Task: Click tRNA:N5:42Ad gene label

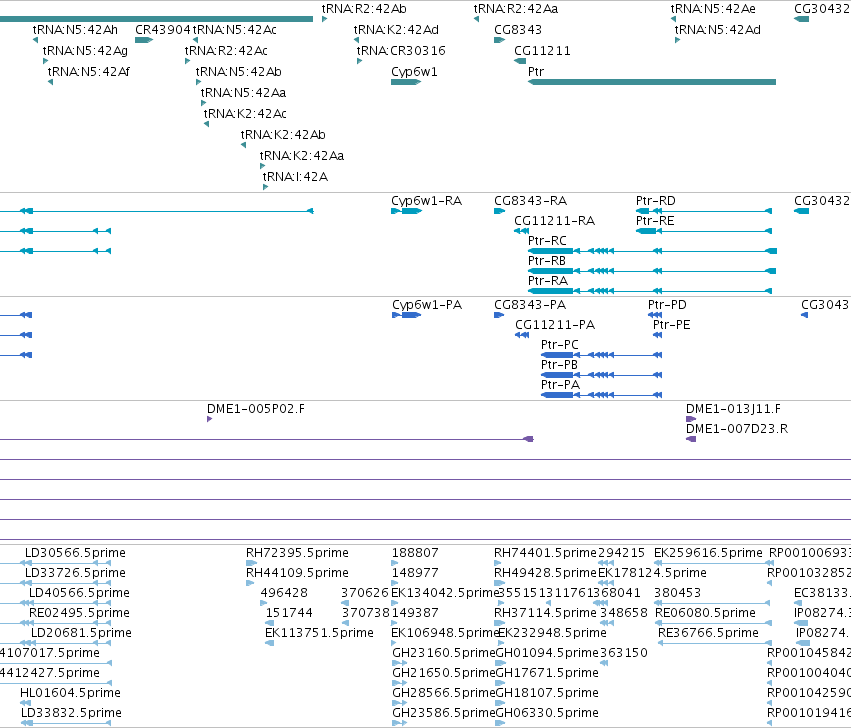Action: coord(717,30)
